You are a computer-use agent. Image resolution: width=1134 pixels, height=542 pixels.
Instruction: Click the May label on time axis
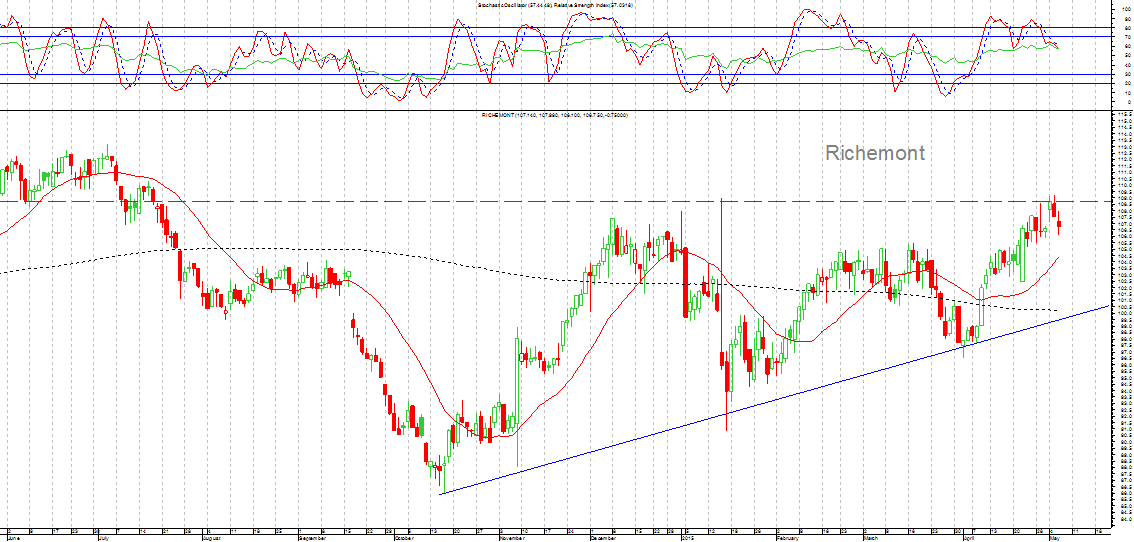[1054, 538]
